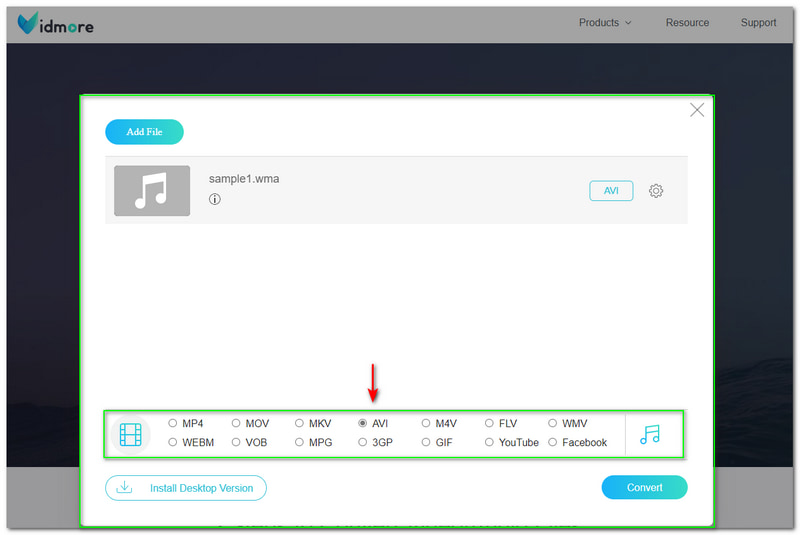
Task: Start conversion with Convert button
Action: pyautogui.click(x=644, y=488)
